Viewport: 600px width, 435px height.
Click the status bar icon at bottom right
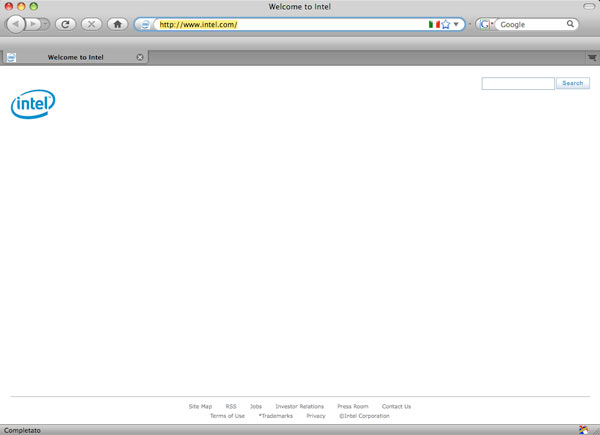[583, 429]
